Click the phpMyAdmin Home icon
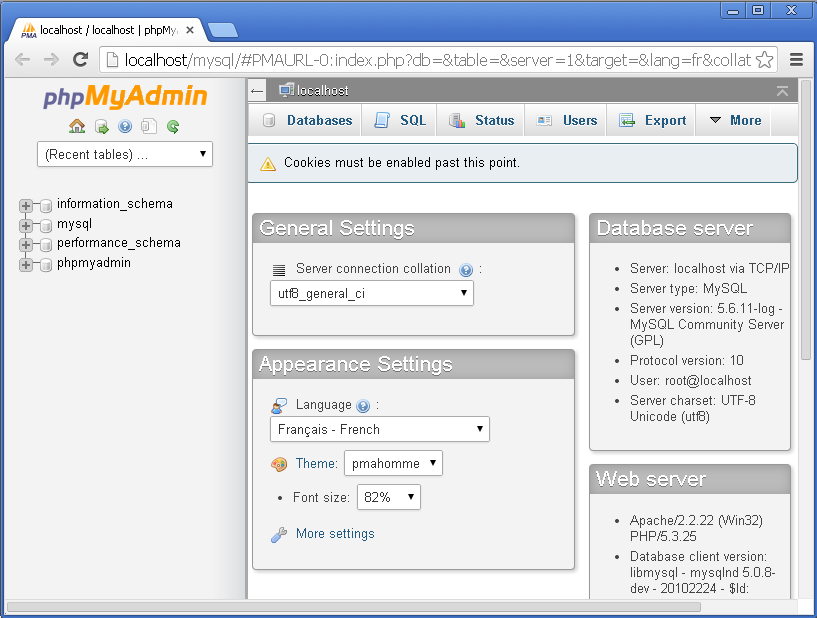Image resolution: width=817 pixels, height=618 pixels. coord(77,126)
